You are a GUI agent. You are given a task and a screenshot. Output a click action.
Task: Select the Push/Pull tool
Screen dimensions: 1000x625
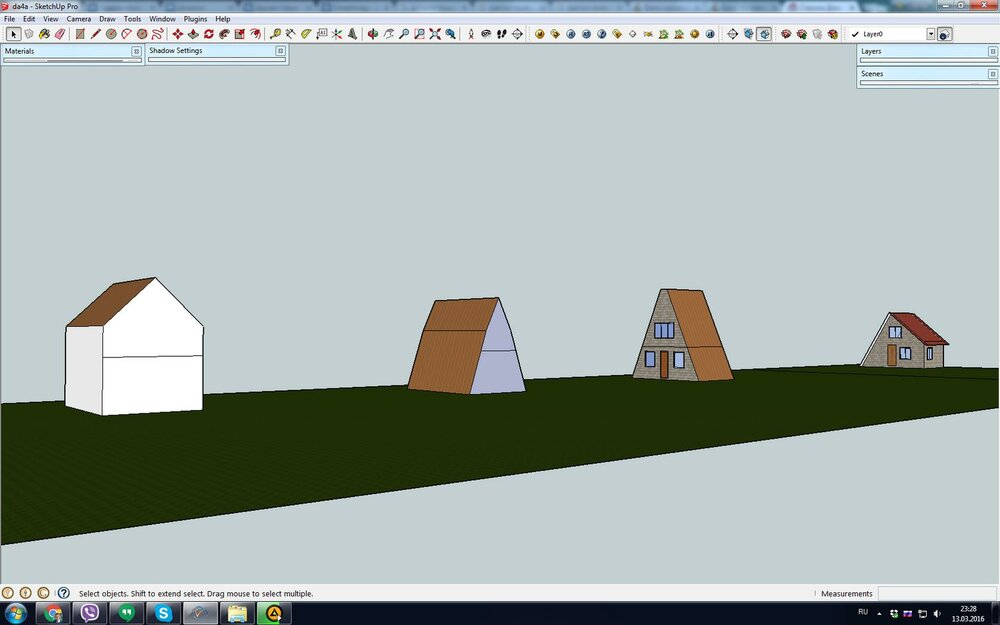(193, 33)
